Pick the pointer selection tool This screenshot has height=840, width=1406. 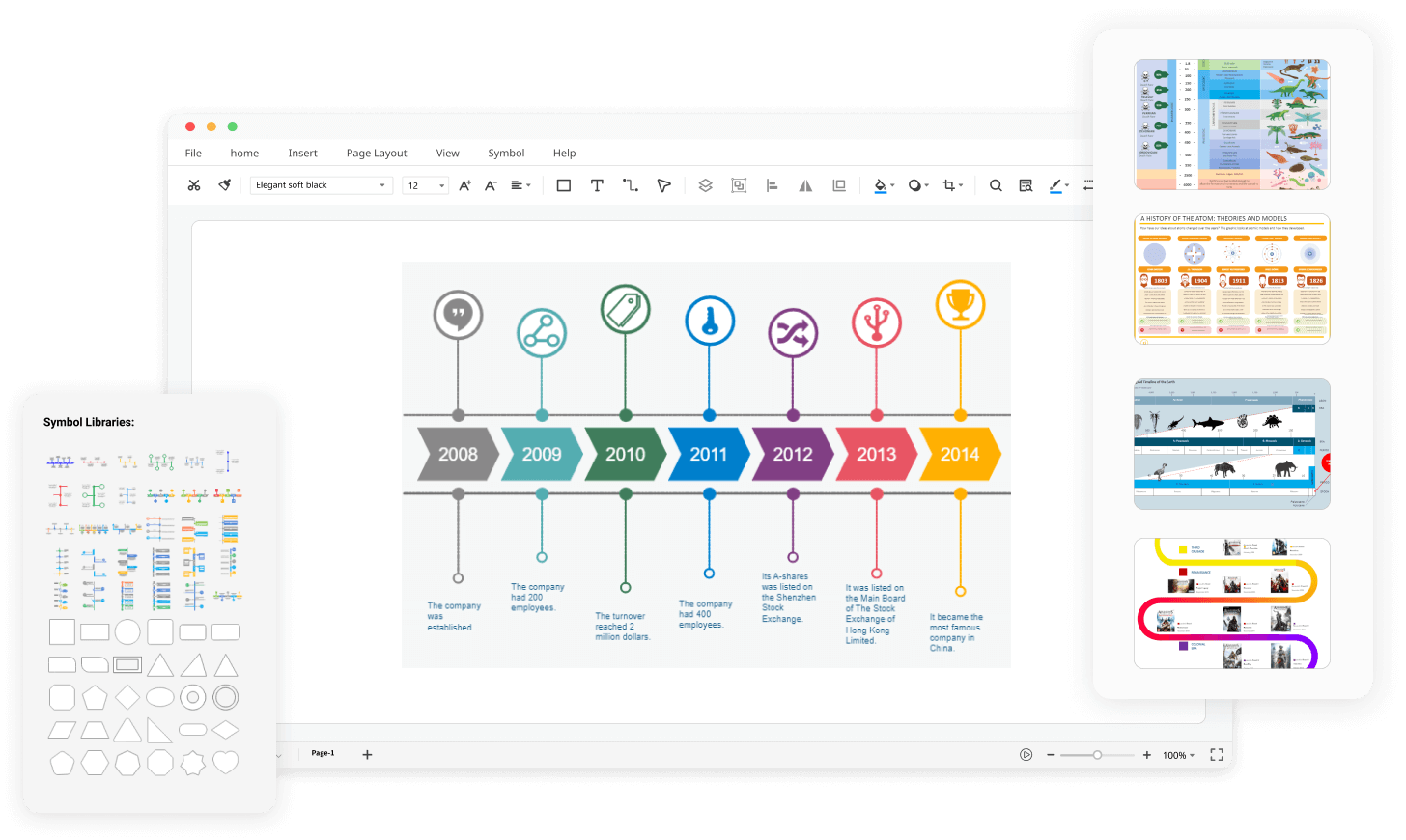[663, 185]
